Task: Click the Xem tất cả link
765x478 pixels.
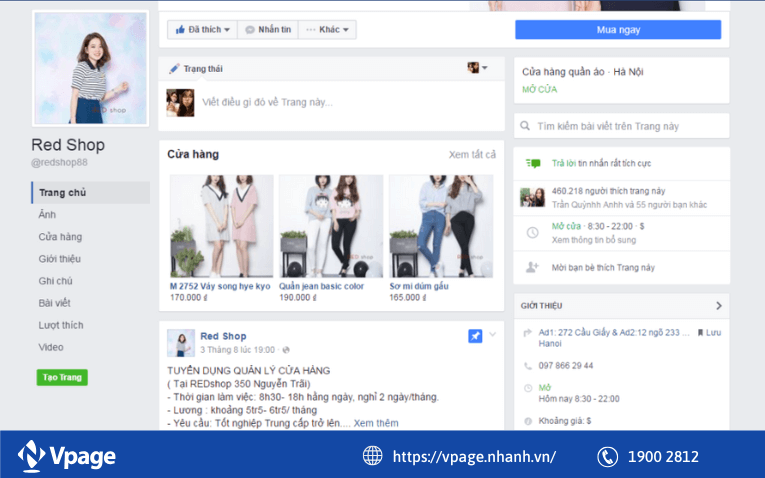Action: 472,154
